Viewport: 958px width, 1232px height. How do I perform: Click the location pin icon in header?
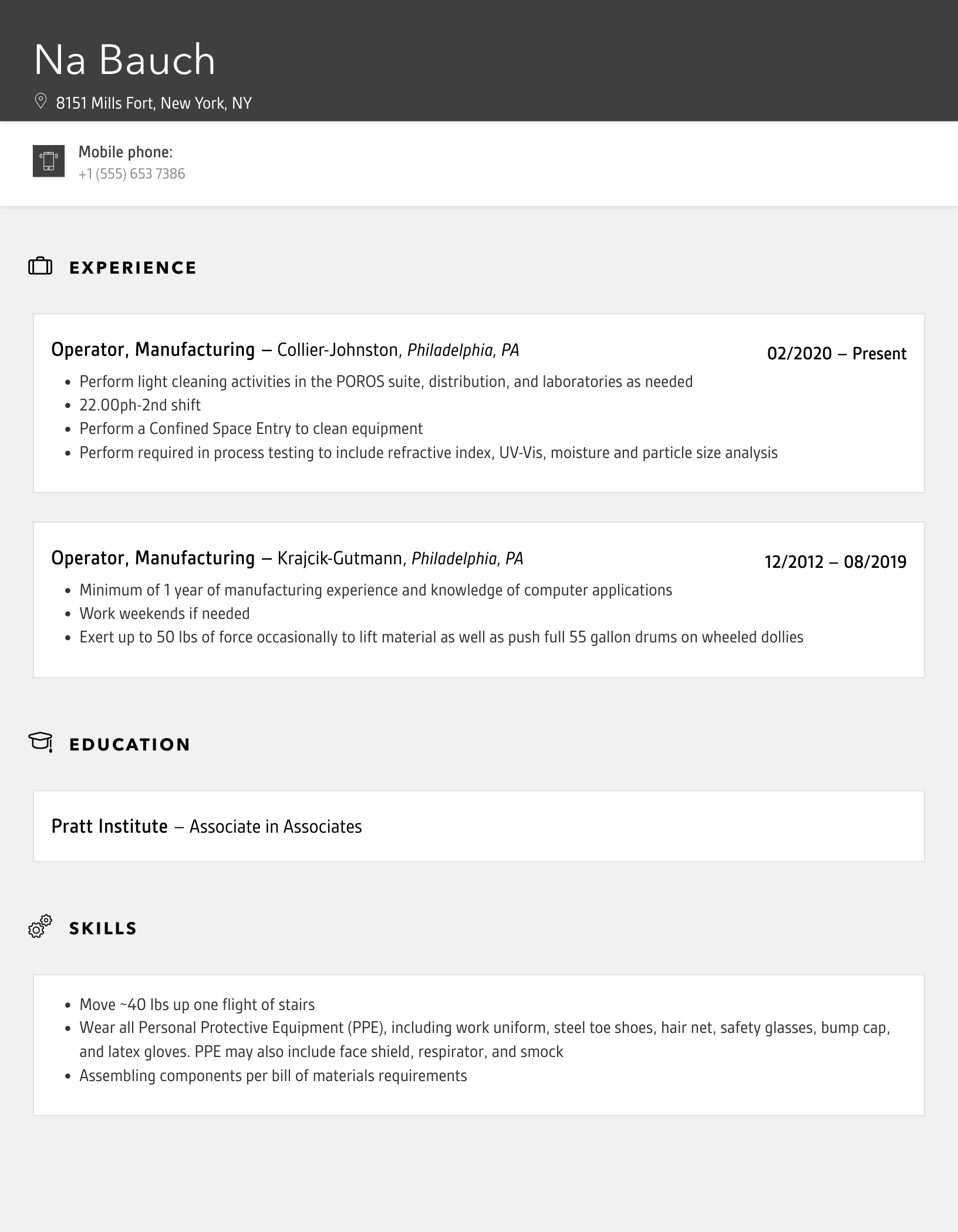click(41, 102)
